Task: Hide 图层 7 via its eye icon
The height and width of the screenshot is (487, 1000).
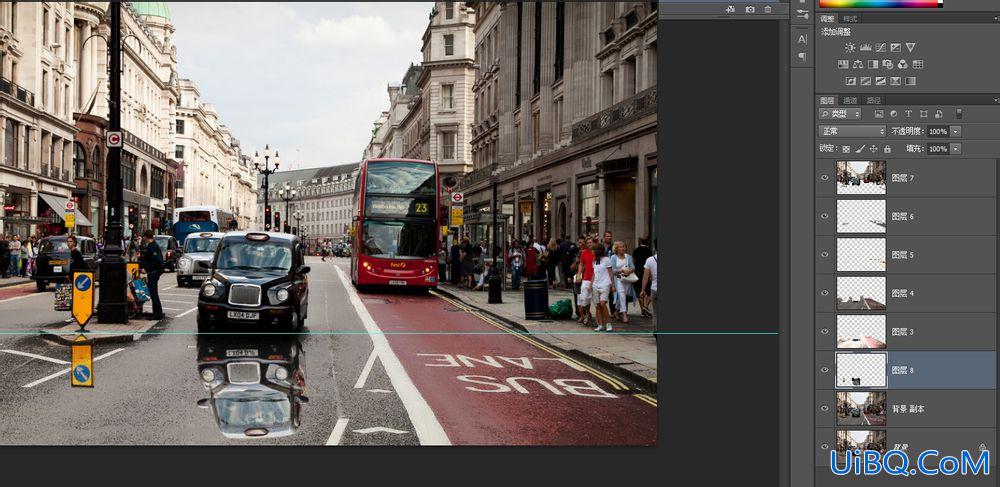Action: 825,178
